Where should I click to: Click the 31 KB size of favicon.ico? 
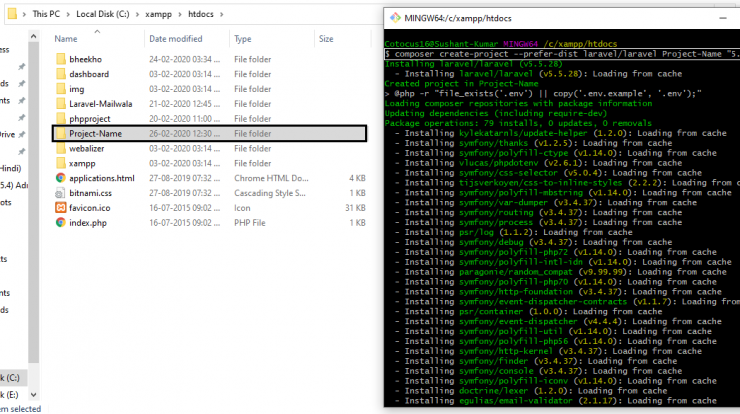click(355, 208)
